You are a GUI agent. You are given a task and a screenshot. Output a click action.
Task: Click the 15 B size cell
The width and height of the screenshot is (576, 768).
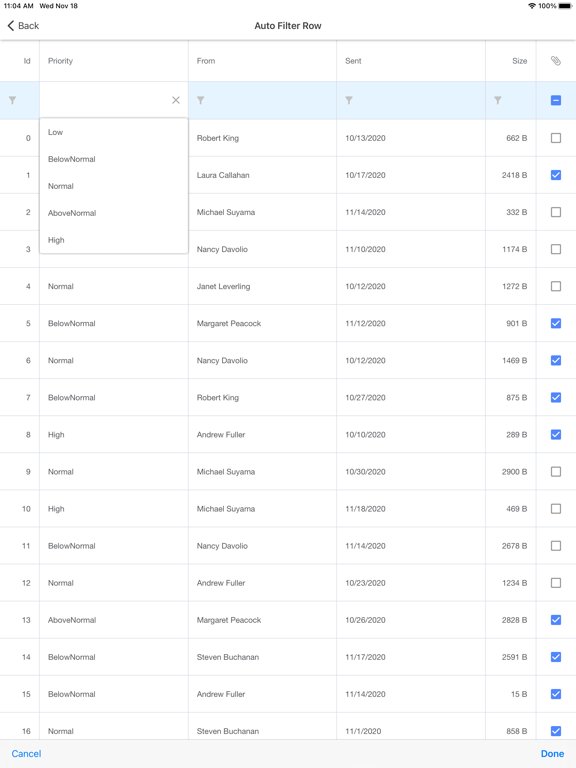click(x=511, y=694)
